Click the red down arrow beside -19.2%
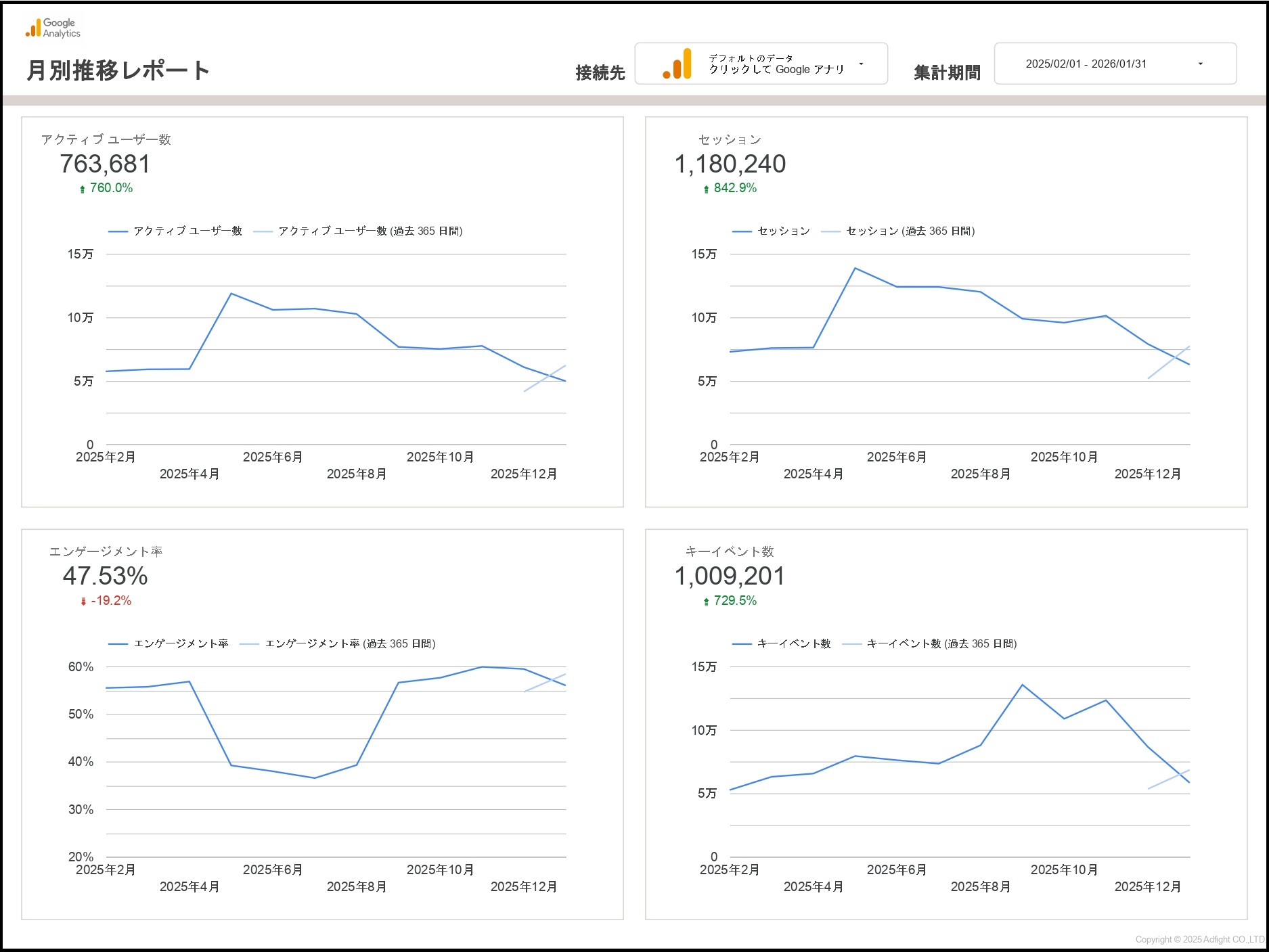1269x952 pixels. [x=83, y=602]
